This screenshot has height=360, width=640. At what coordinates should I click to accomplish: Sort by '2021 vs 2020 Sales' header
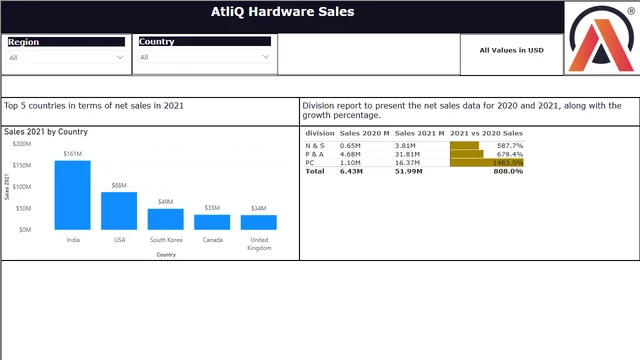point(486,133)
